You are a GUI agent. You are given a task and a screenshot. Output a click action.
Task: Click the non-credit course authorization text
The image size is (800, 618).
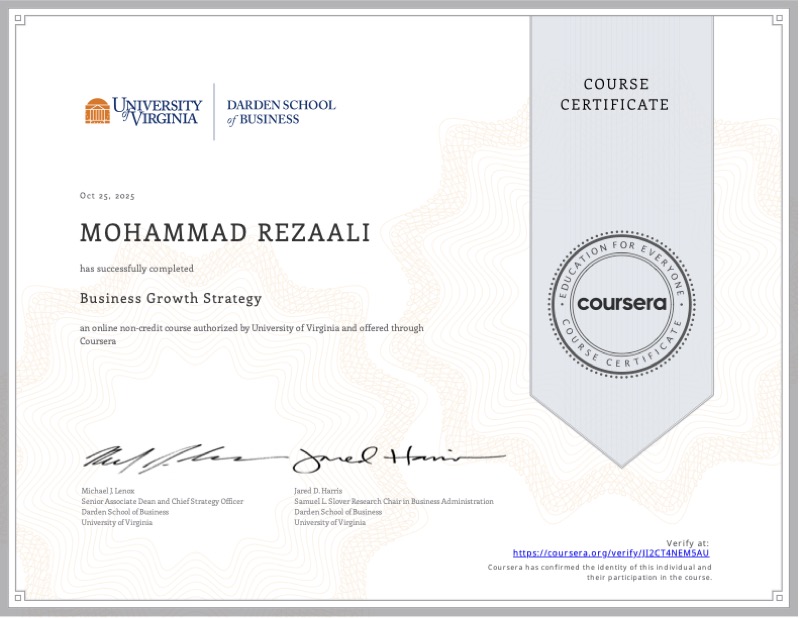(x=252, y=328)
